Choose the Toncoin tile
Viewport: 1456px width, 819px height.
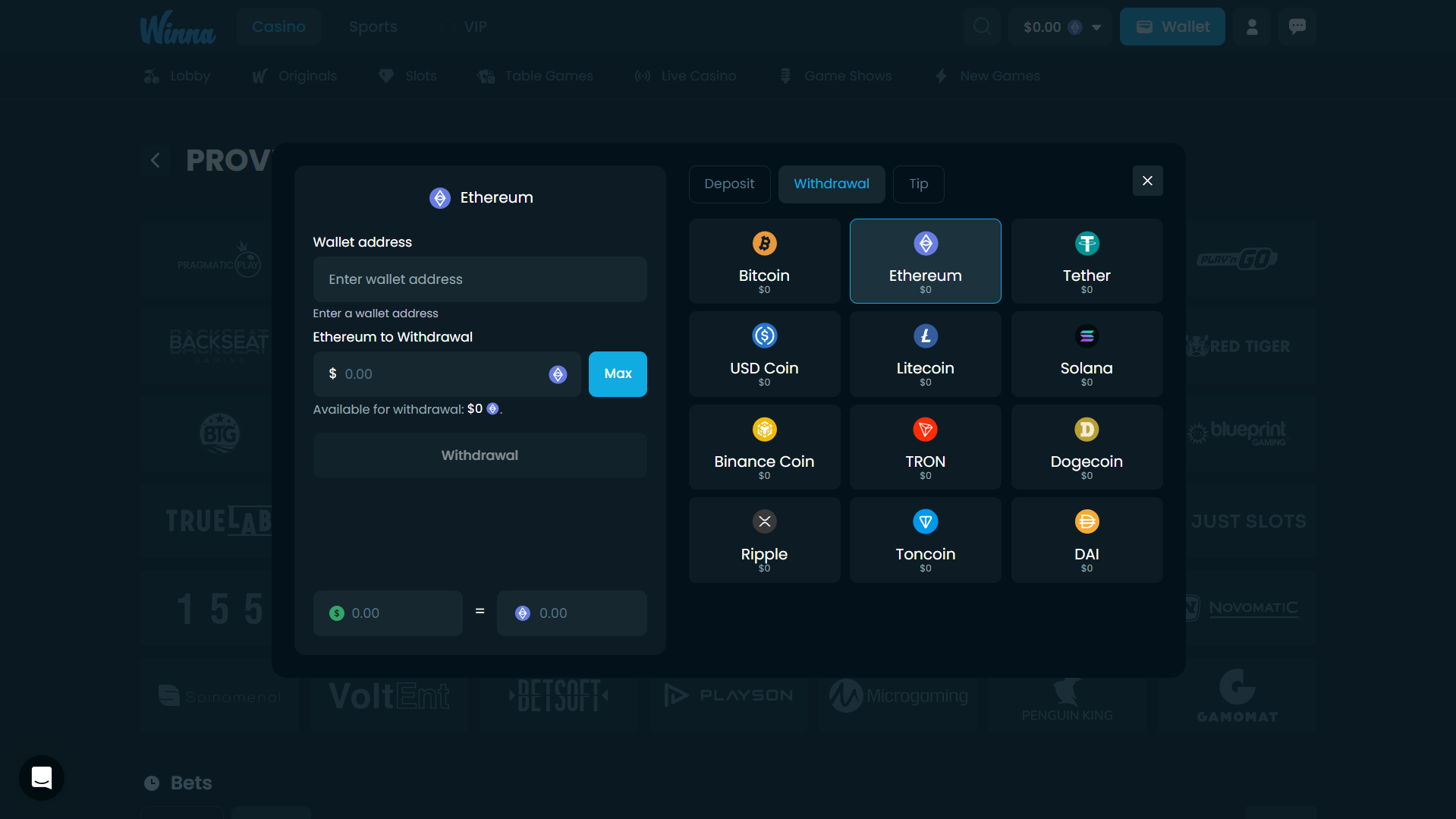[925, 540]
